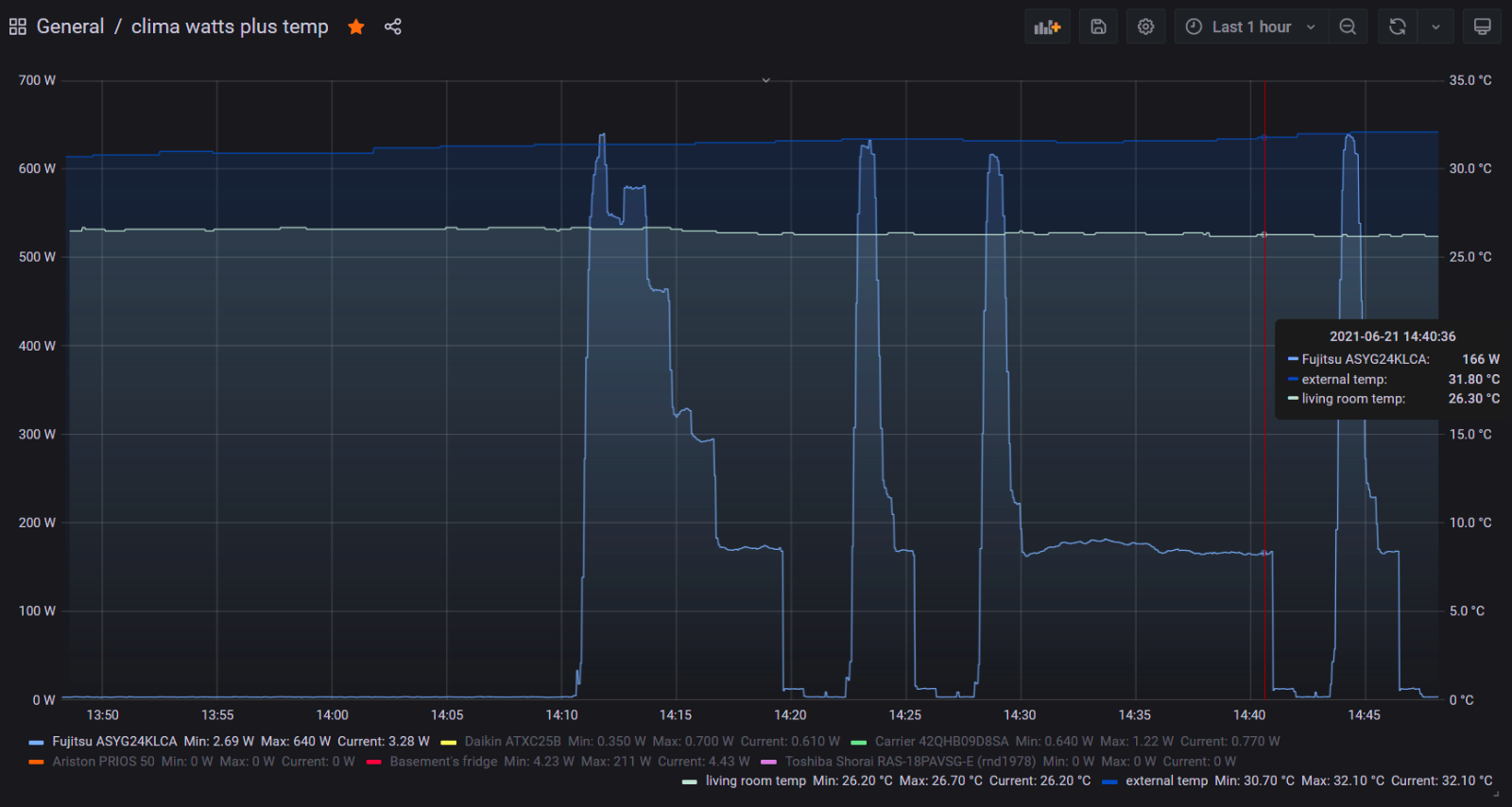
Task: Toggle the external temp legend series
Action: pos(1166,781)
